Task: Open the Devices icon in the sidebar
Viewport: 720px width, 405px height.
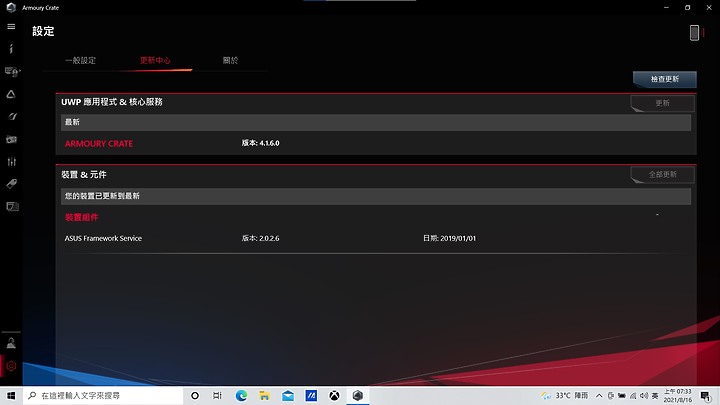Action: click(12, 71)
